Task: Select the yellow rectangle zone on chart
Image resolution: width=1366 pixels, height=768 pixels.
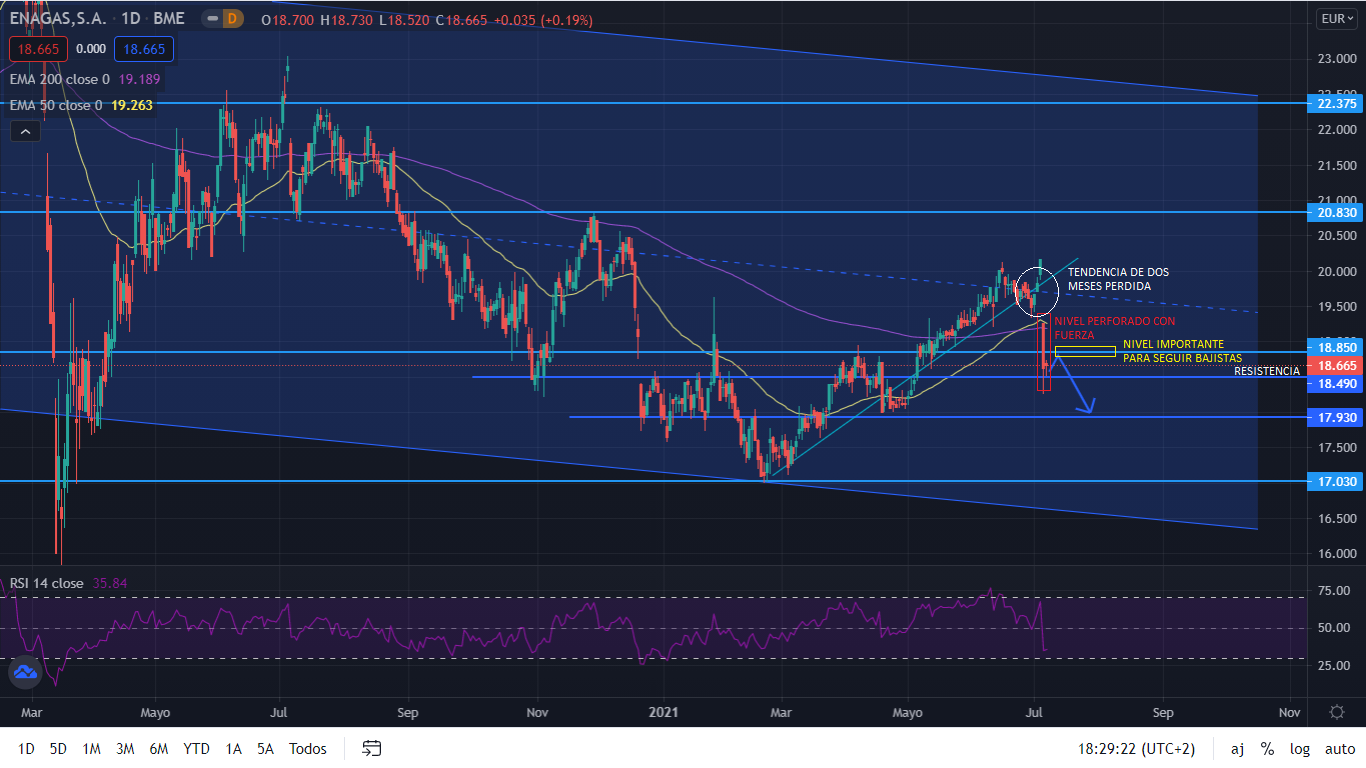Action: (x=1085, y=351)
